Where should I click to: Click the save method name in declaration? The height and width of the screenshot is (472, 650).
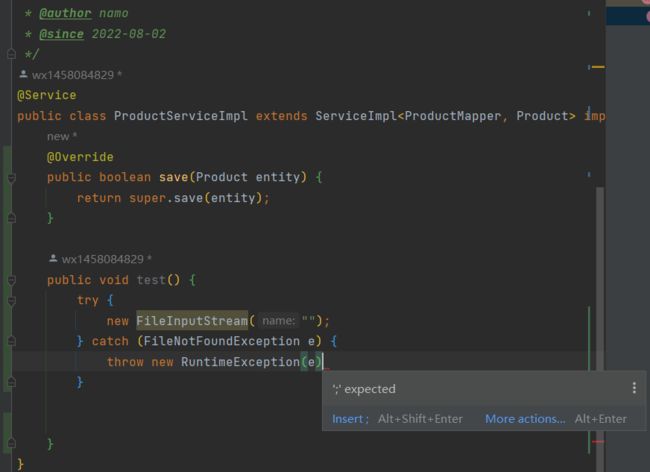(174, 177)
